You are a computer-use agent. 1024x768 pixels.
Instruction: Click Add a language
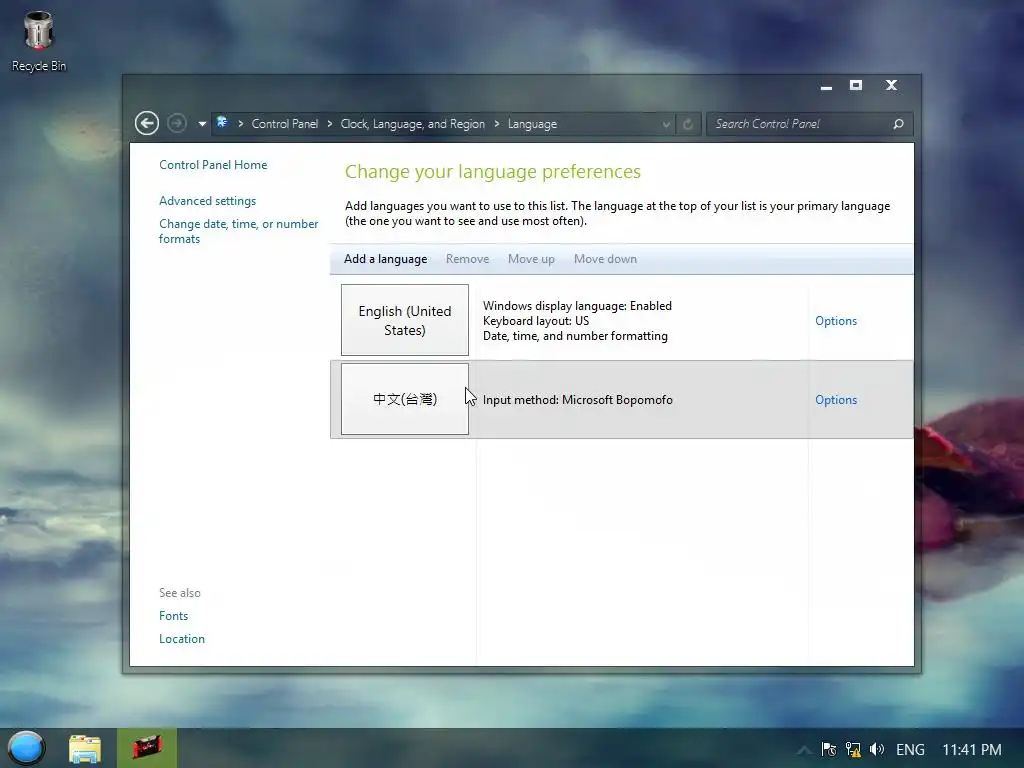click(385, 259)
